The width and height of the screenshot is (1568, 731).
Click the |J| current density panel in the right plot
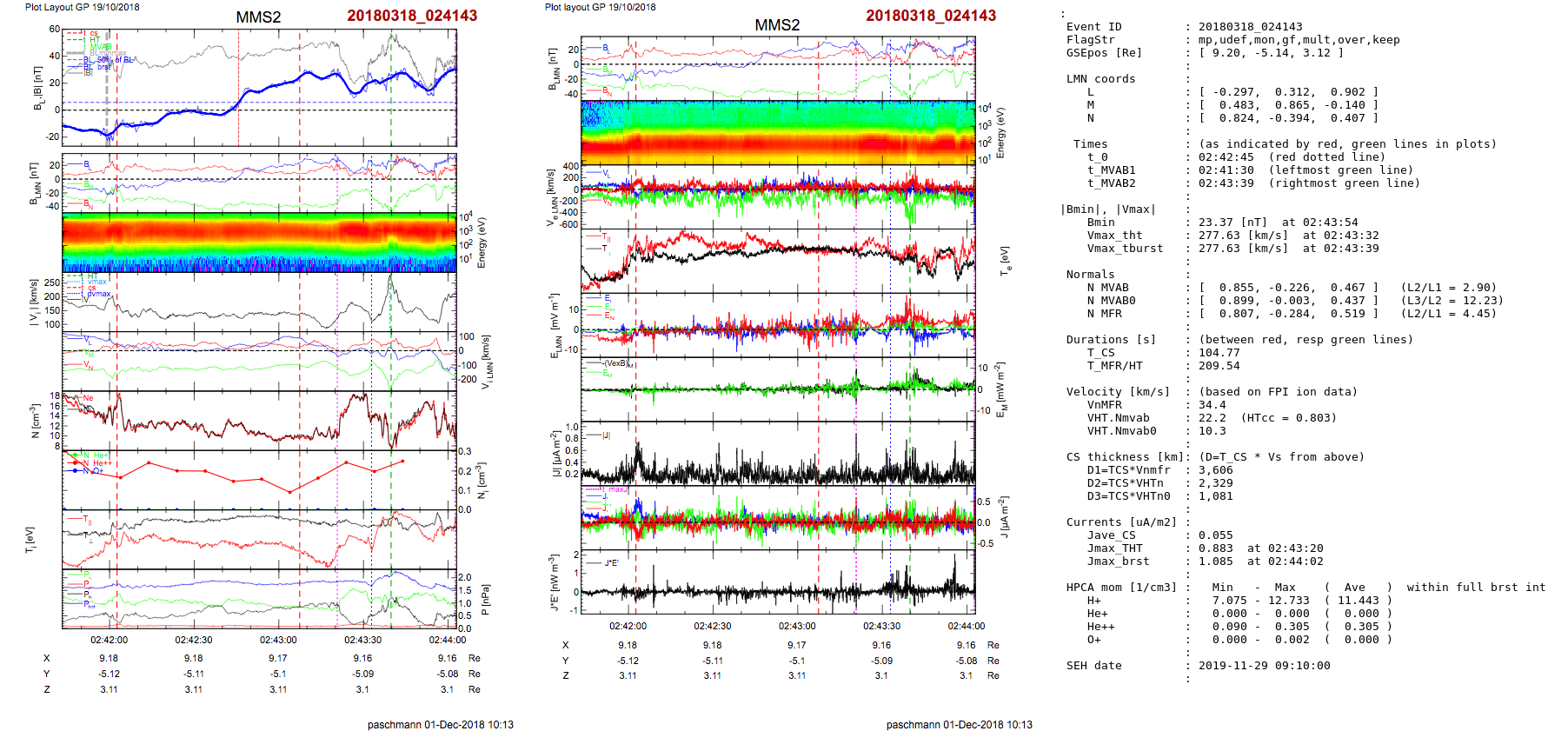pyautogui.click(x=778, y=455)
